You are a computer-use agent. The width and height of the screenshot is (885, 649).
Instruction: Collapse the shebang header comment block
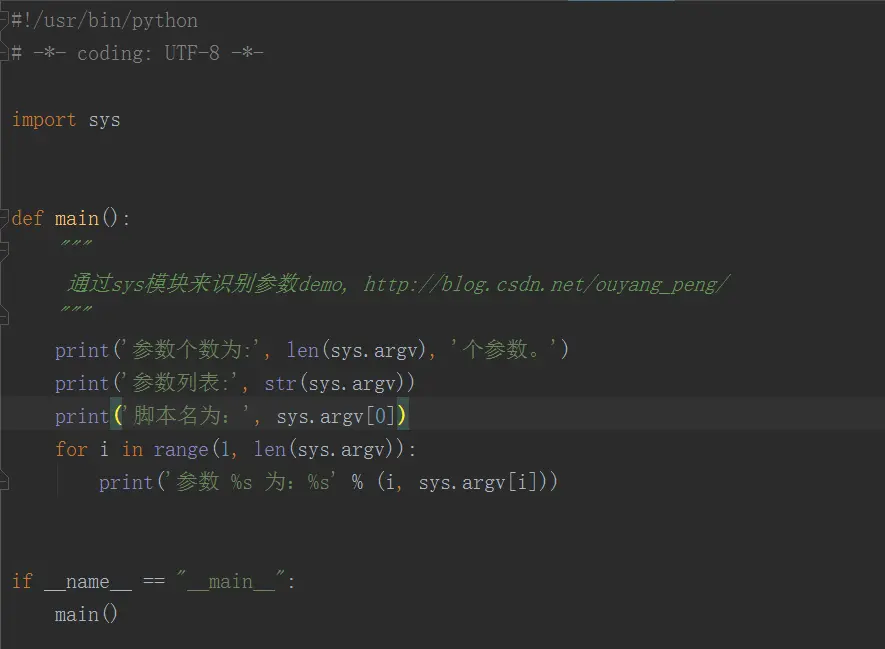[x=4, y=20]
